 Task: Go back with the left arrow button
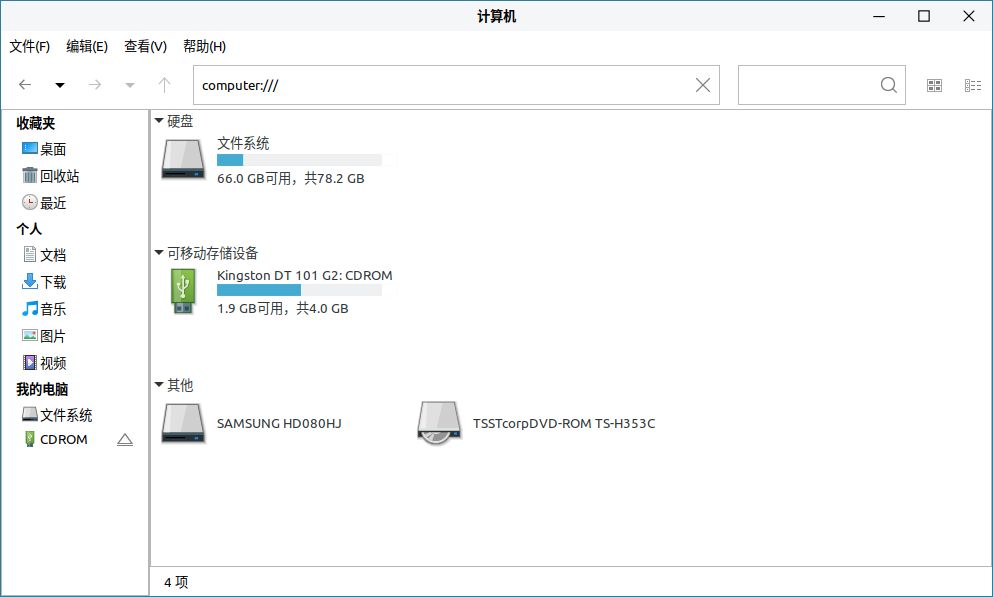coord(25,85)
